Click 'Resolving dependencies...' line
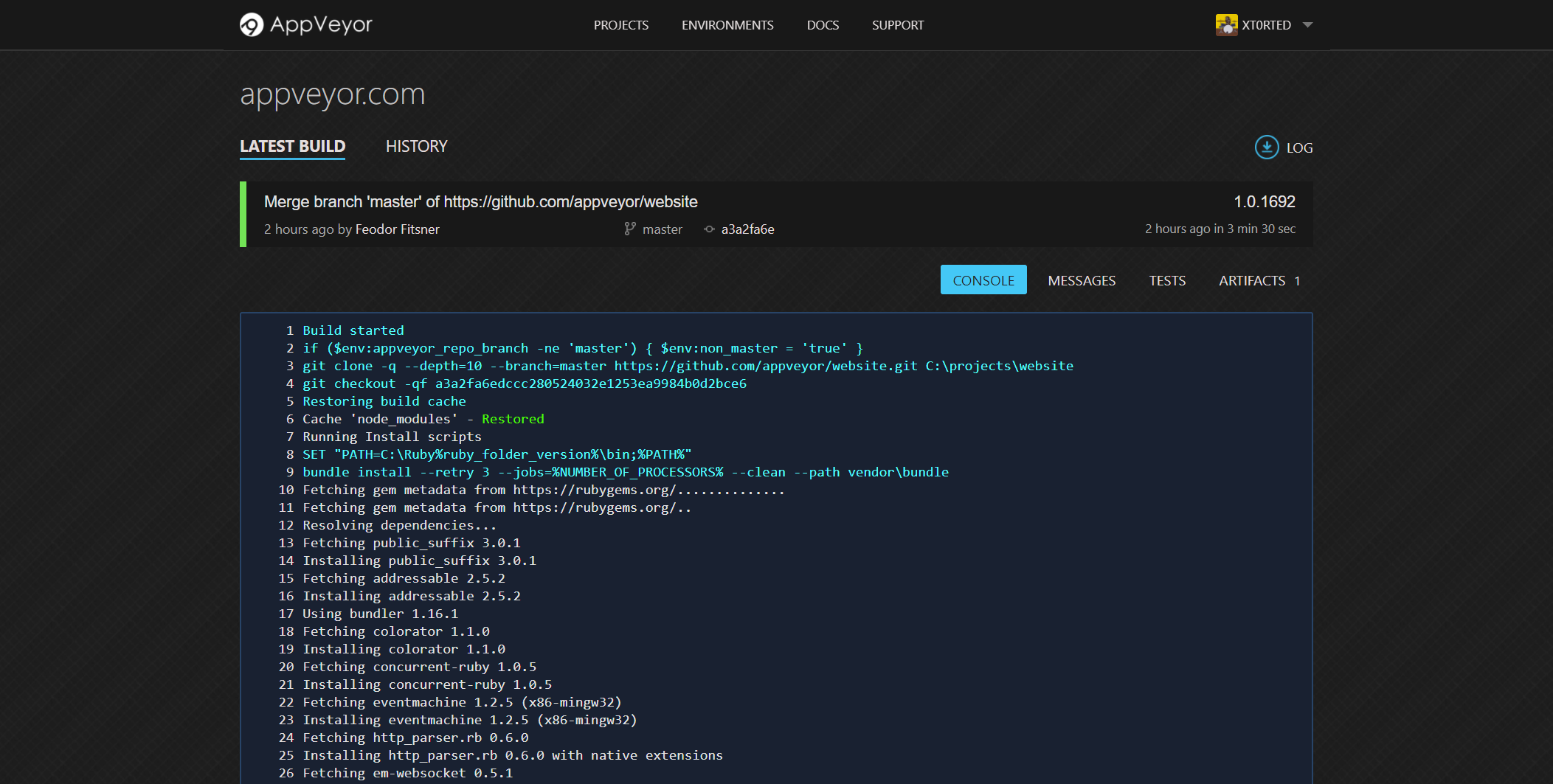This screenshot has height=784, width=1553. 400,525
